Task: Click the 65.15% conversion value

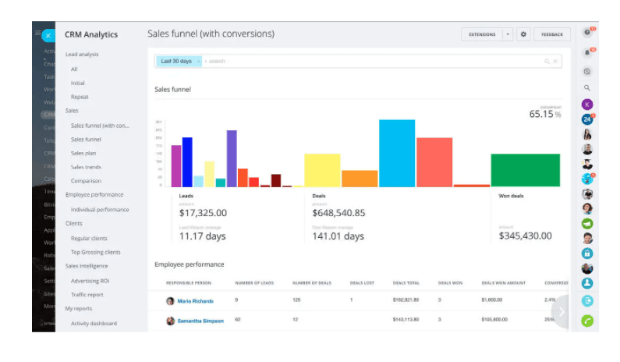Action: [545, 114]
